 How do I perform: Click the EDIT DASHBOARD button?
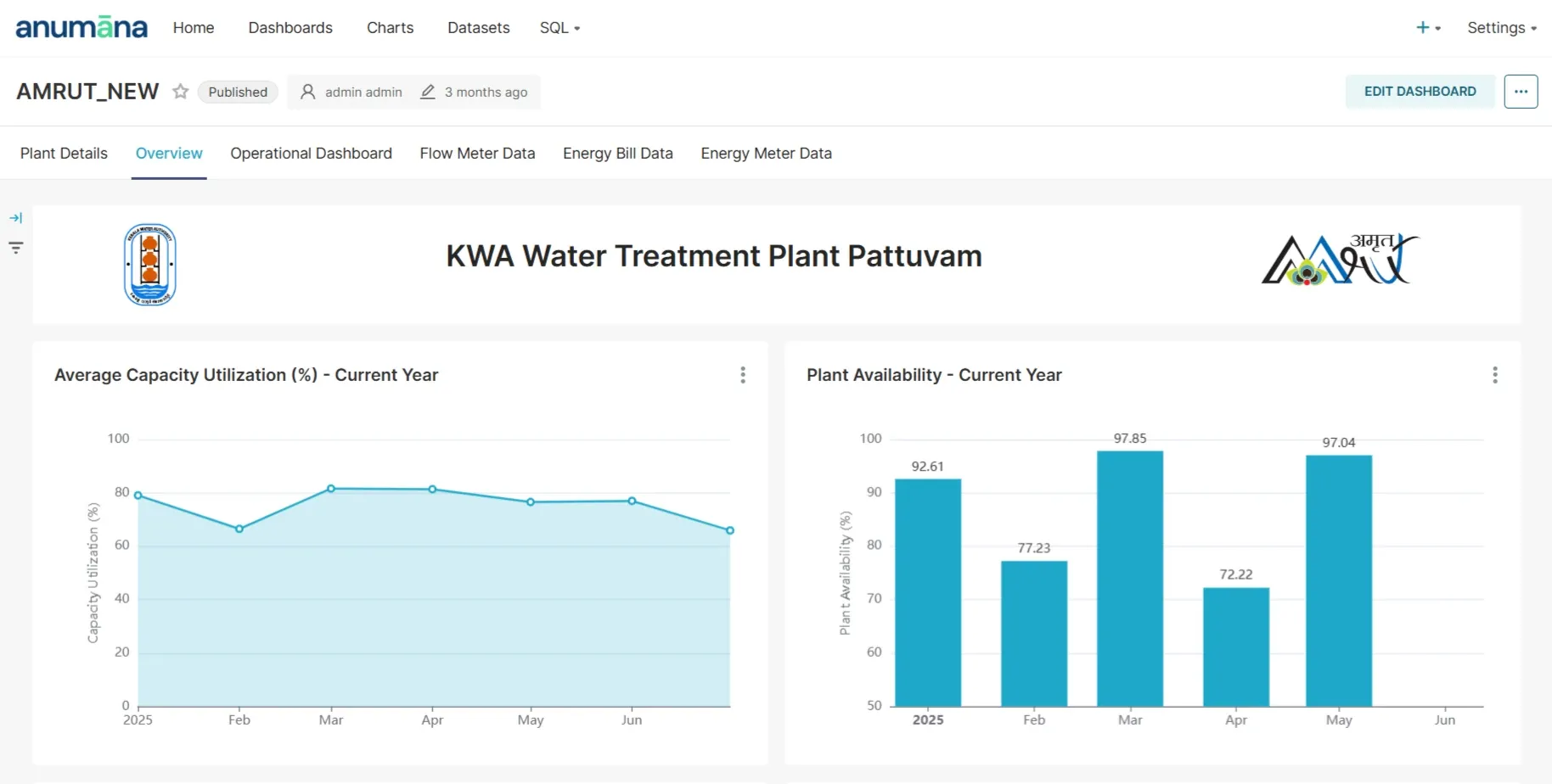pyautogui.click(x=1420, y=91)
